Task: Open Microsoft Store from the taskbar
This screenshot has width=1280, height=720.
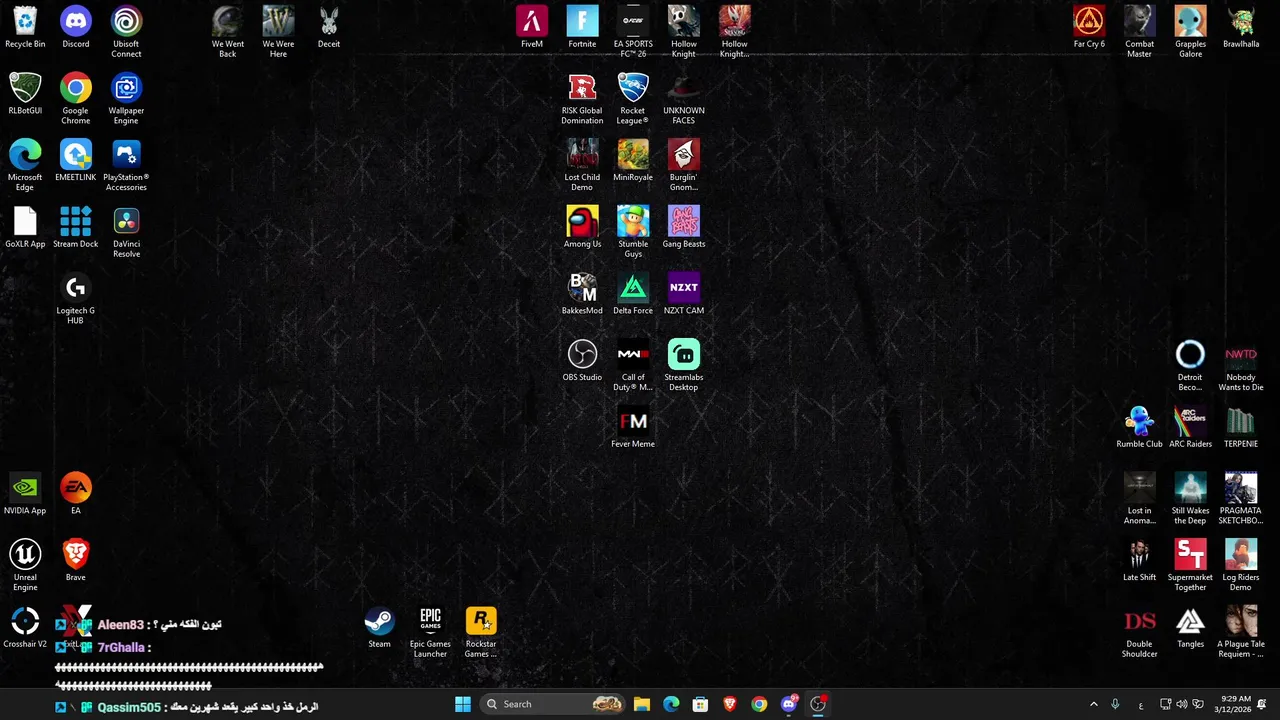Action: click(701, 704)
